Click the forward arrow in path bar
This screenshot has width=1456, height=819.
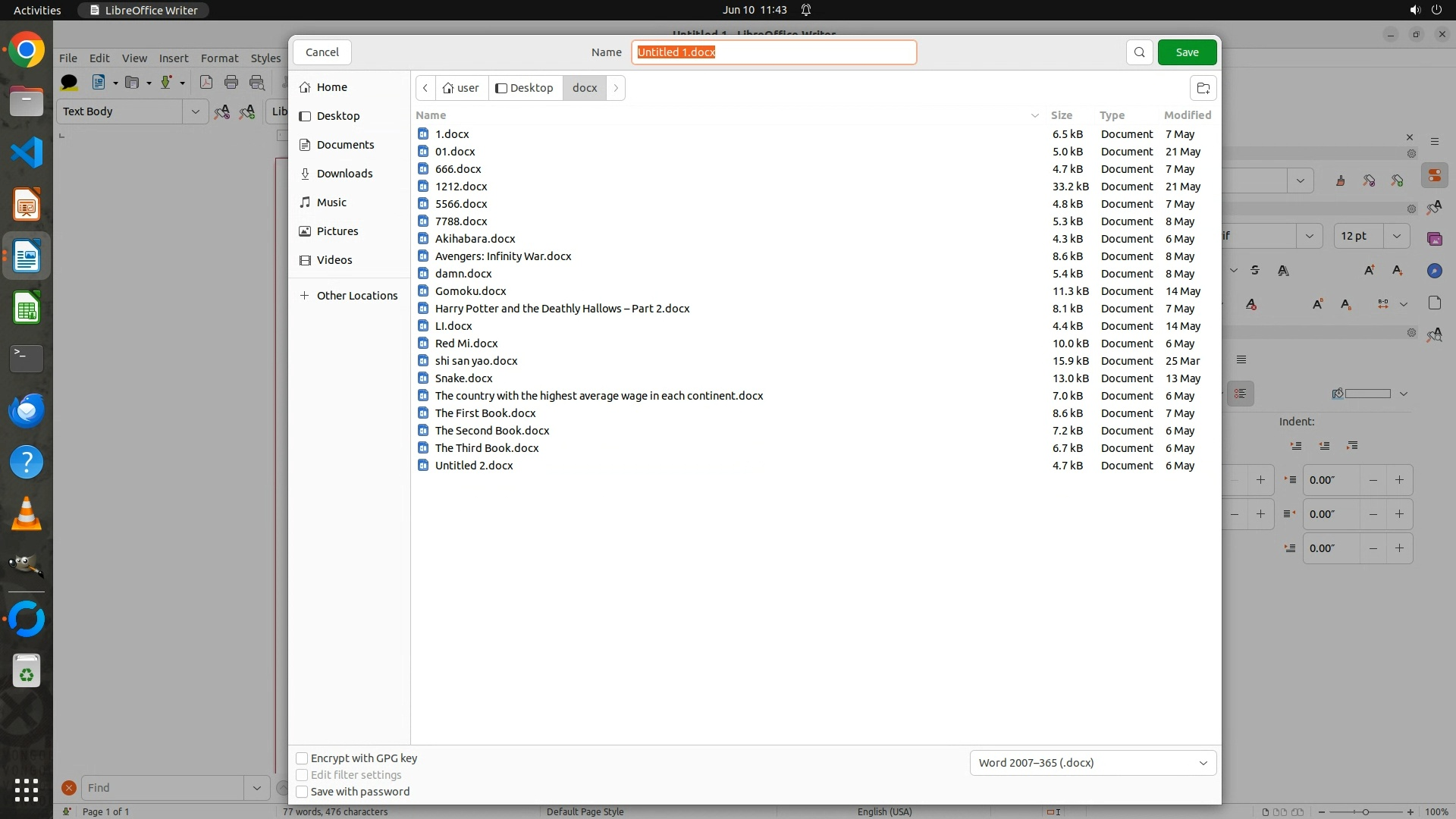(616, 88)
